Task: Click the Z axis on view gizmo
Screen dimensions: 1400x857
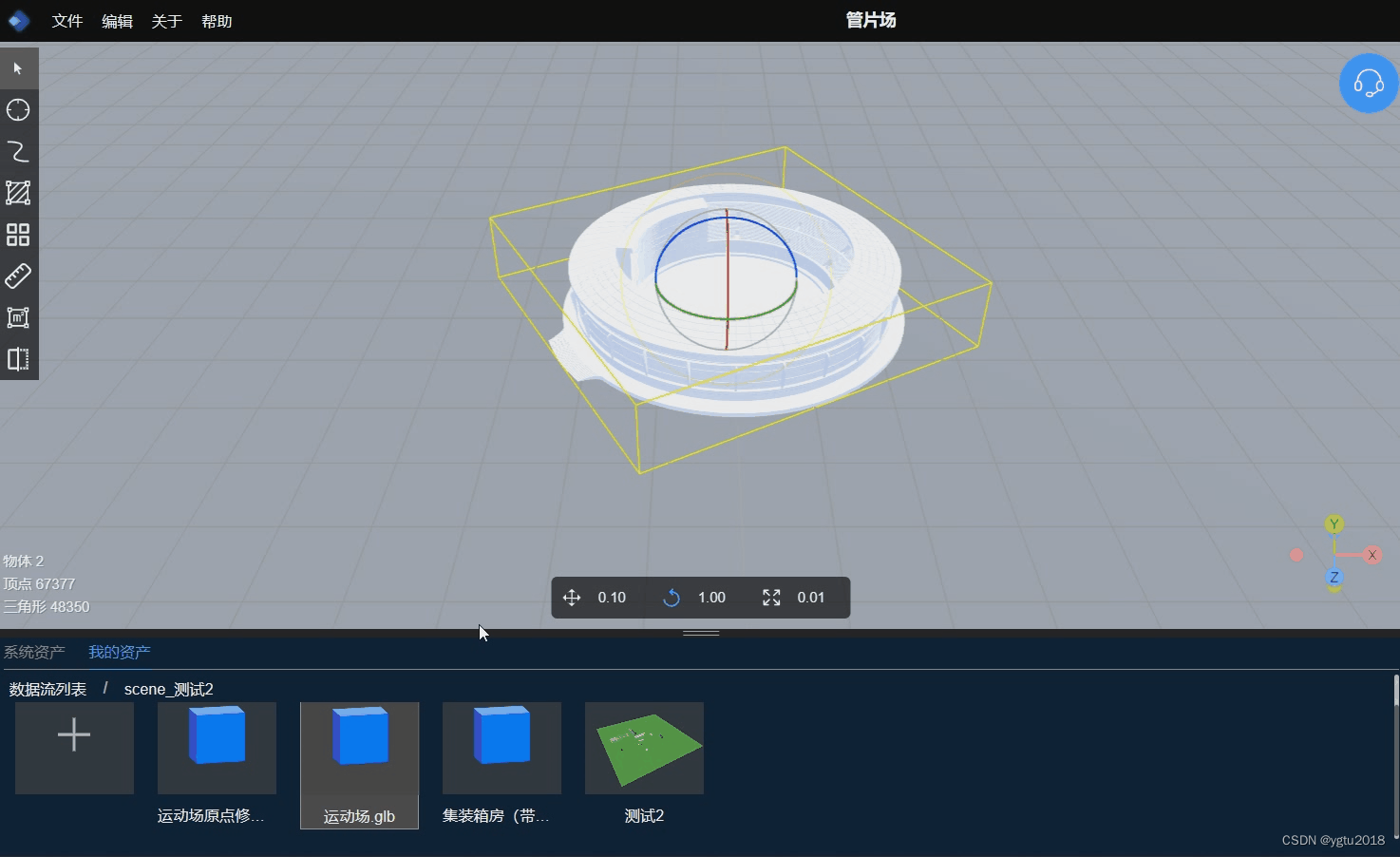Action: pos(1334,578)
